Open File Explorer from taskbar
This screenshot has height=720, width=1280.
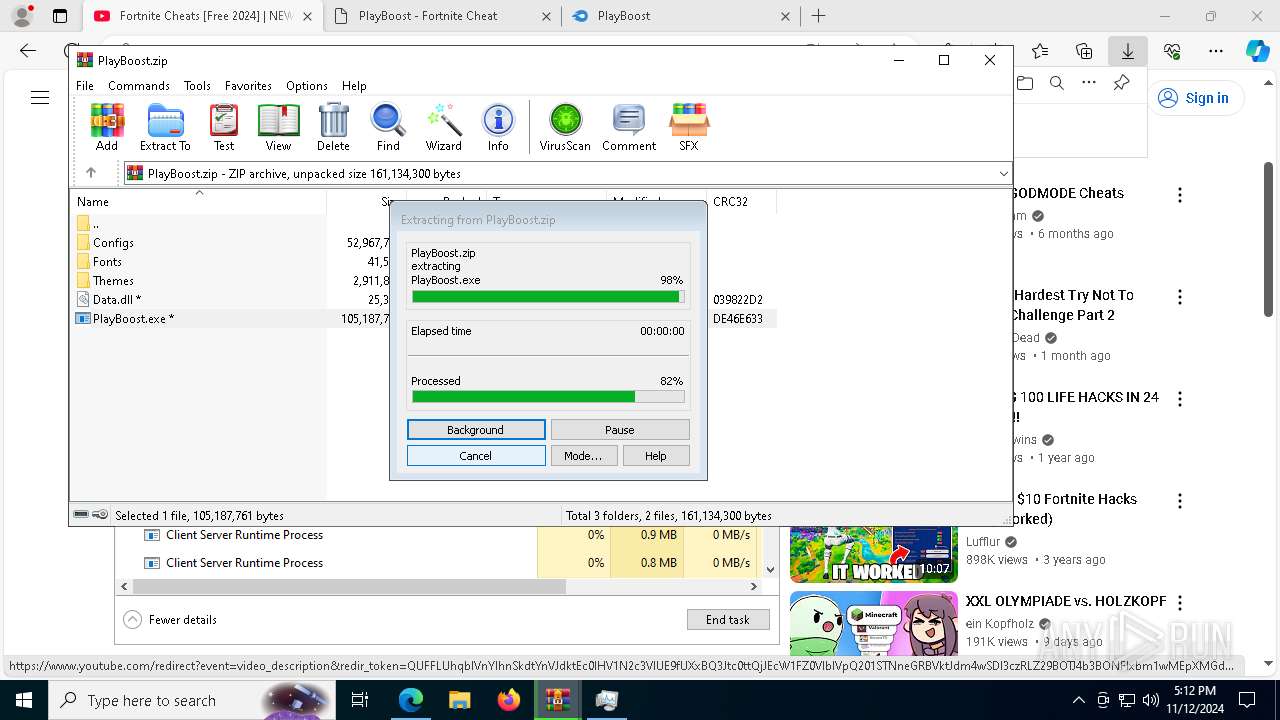click(459, 700)
